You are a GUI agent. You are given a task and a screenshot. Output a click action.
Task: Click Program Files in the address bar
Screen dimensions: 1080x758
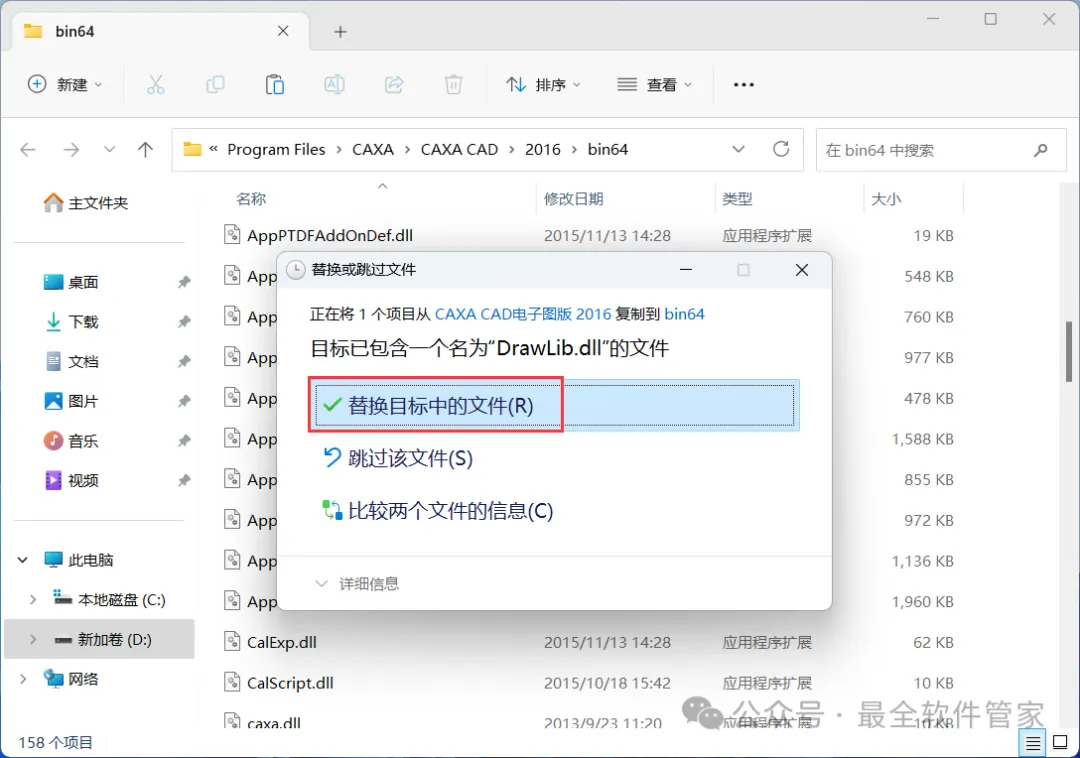(x=276, y=149)
